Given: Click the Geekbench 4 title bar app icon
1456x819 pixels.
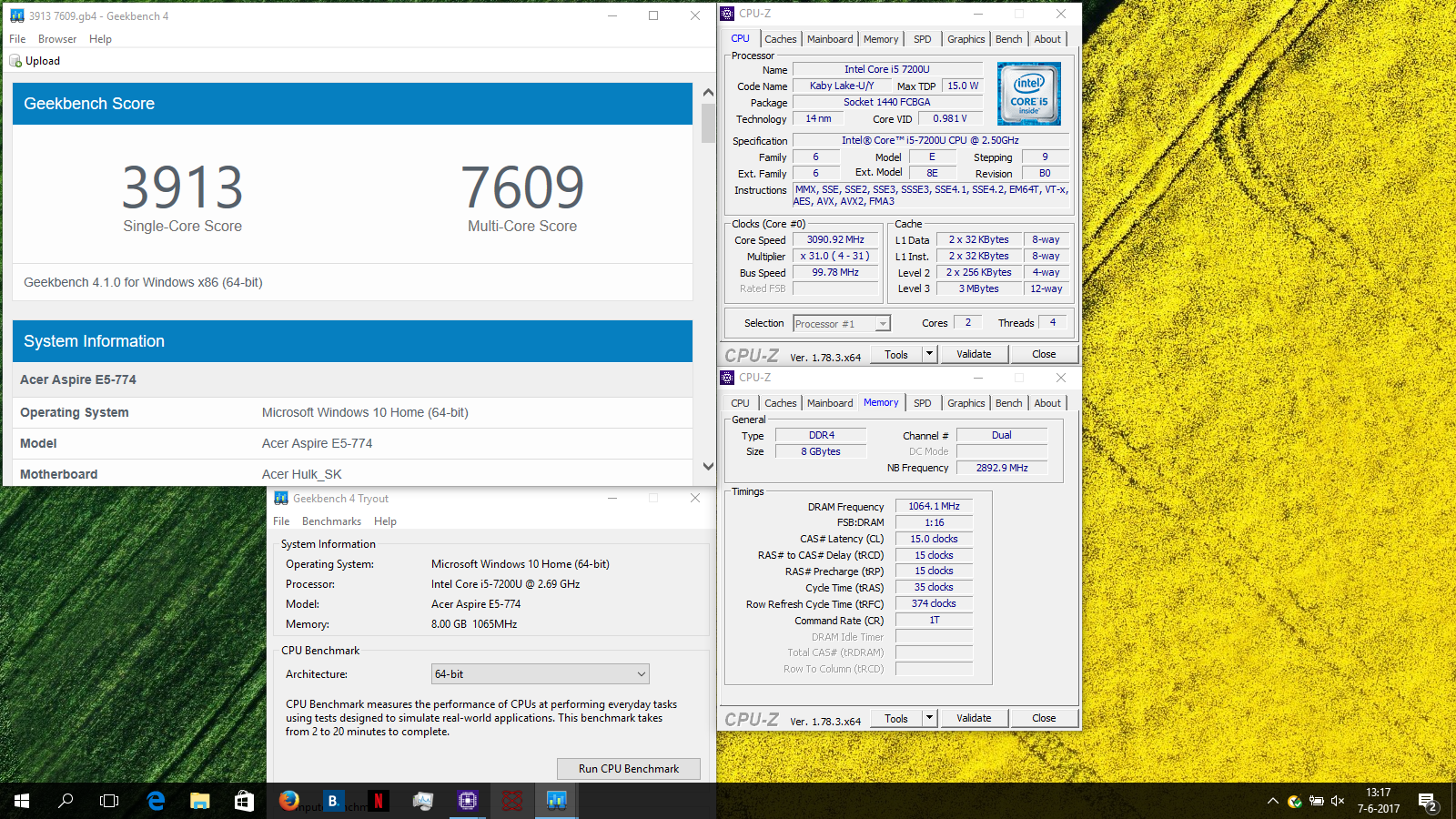Looking at the screenshot, I should click(17, 15).
